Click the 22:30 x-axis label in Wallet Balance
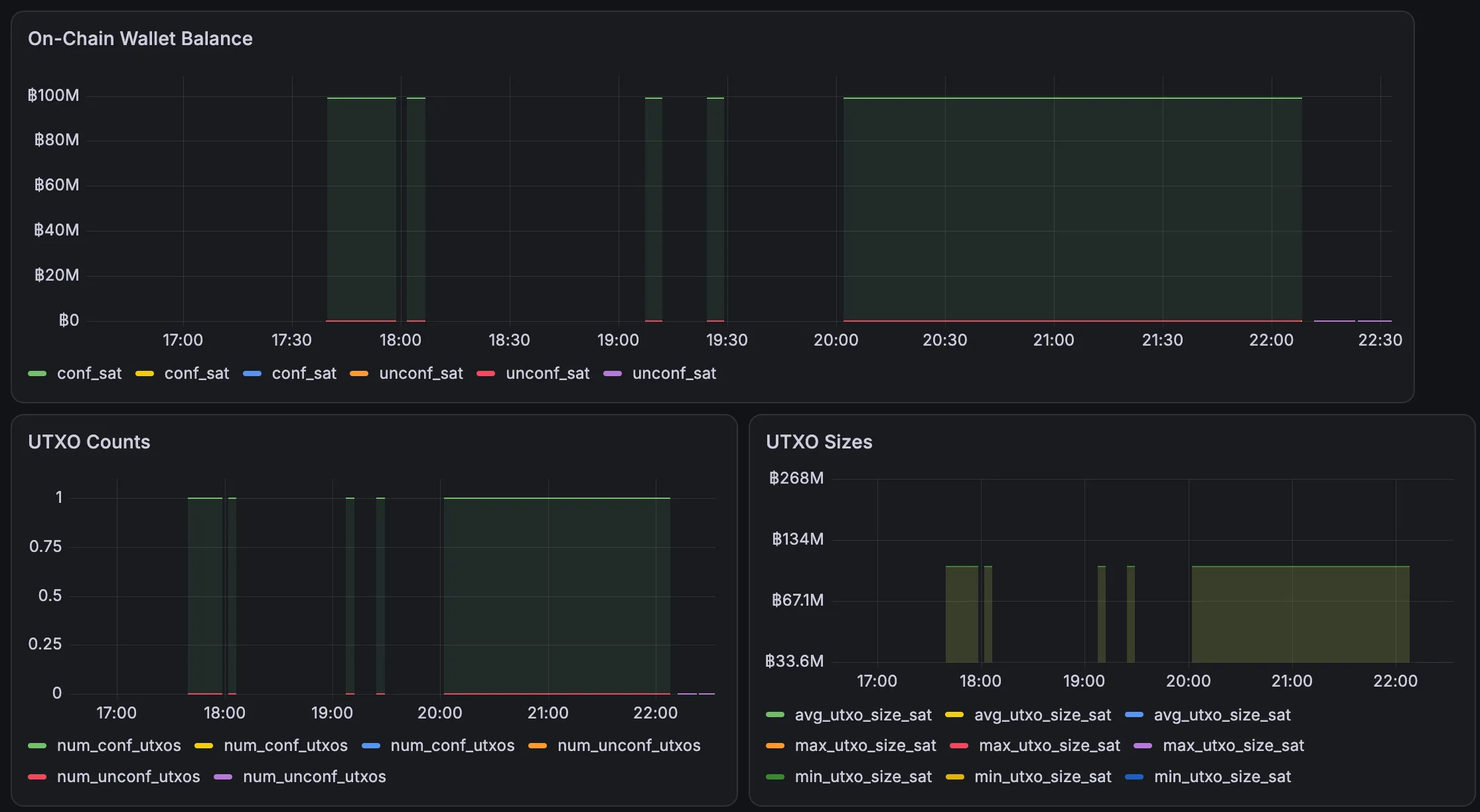 click(x=1380, y=340)
